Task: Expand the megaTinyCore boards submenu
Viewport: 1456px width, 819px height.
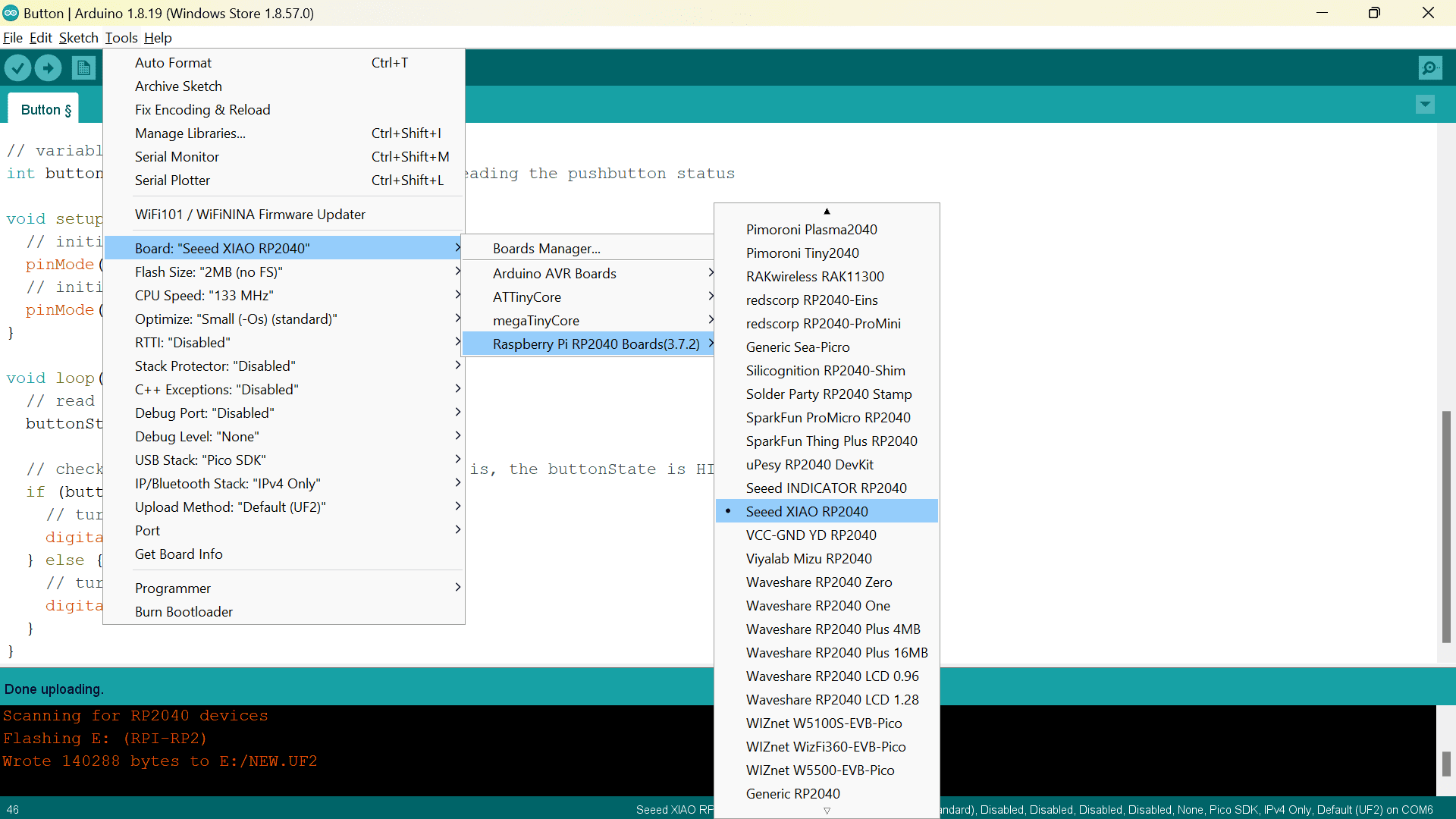Action: [x=588, y=320]
